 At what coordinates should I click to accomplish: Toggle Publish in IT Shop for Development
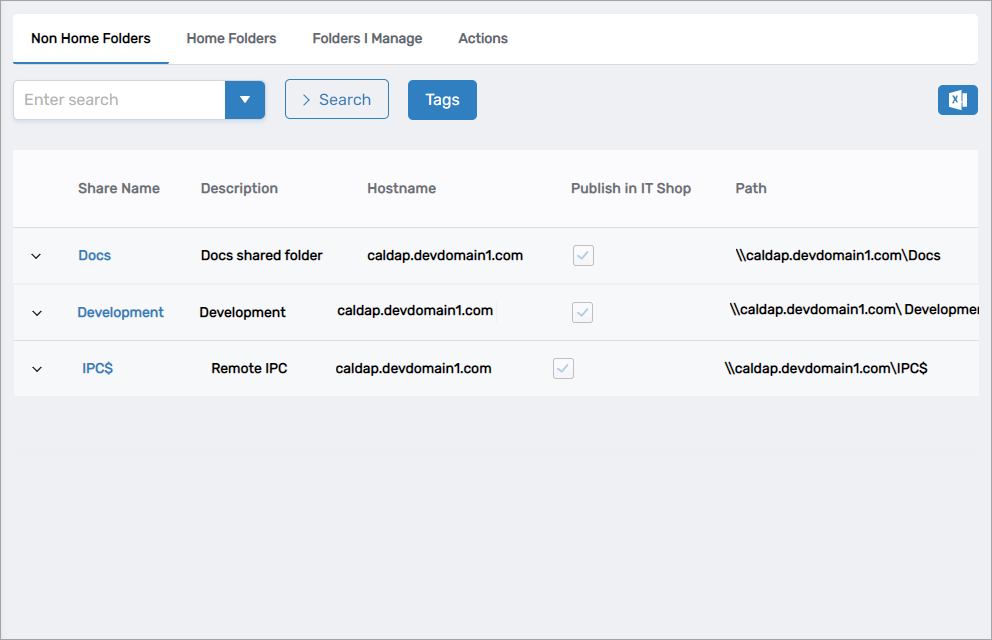(x=582, y=312)
